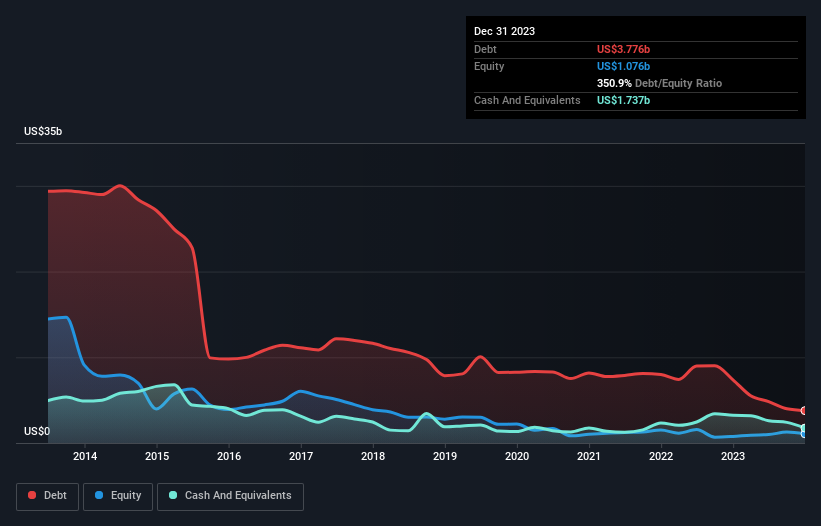
Task: Click the Dec 31 2023 tooltip date
Action: pyautogui.click(x=504, y=31)
